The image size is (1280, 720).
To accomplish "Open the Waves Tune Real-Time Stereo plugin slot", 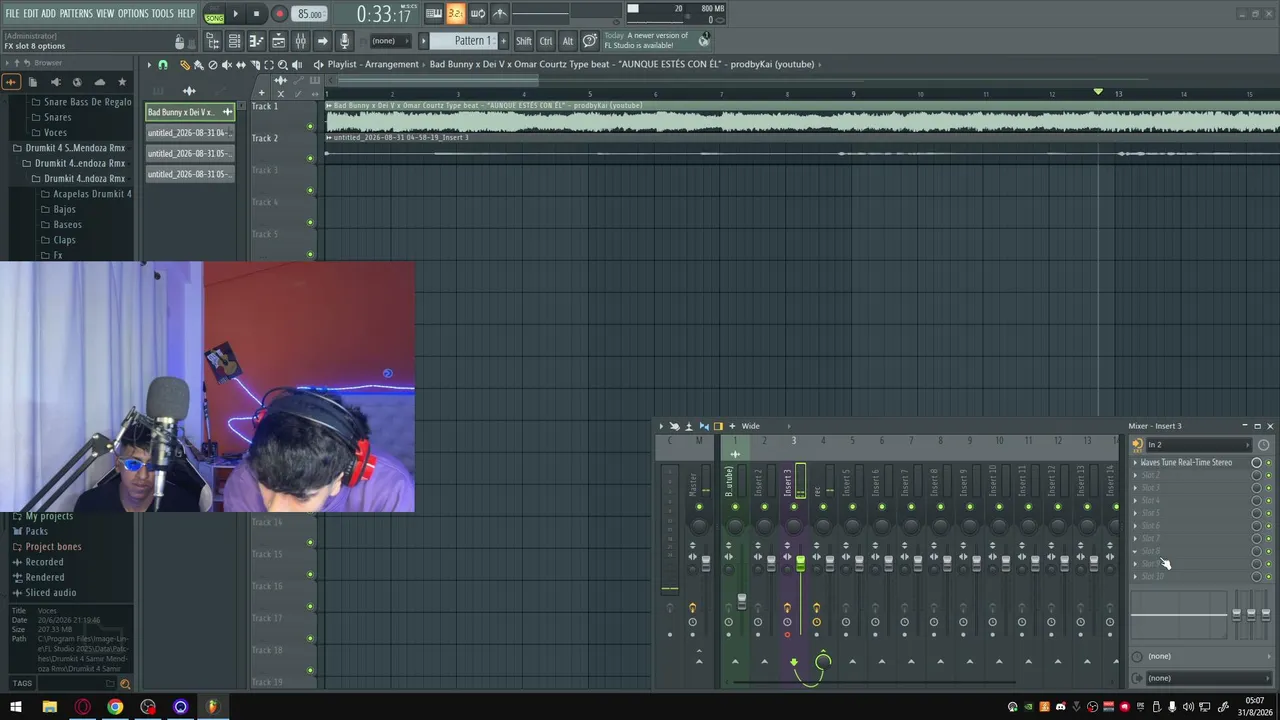I will coord(1186,463).
